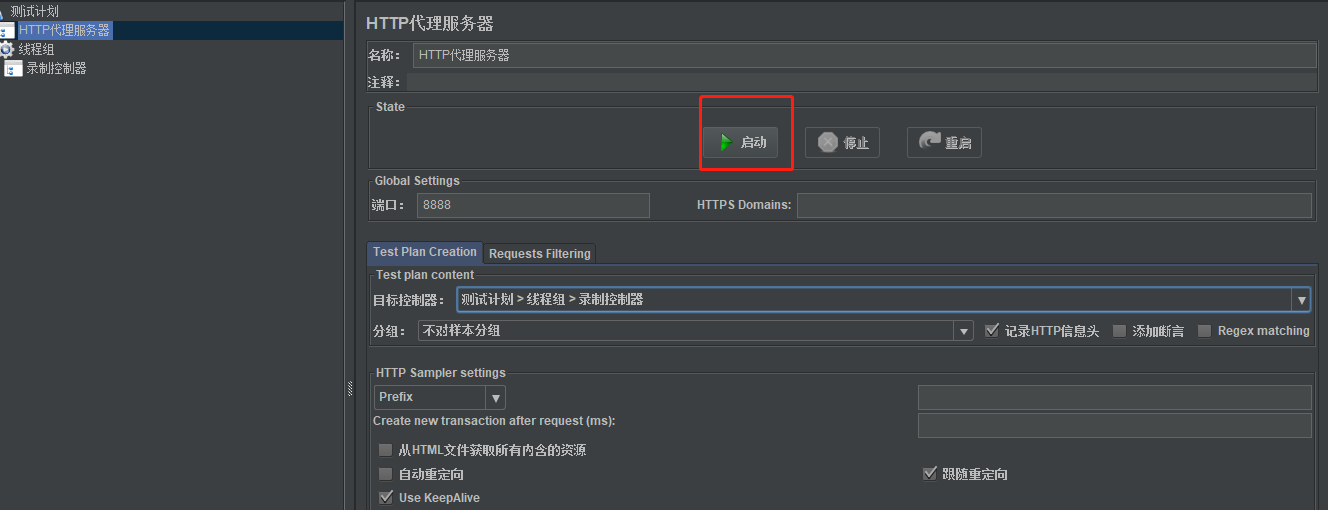Screen dimensions: 1328x510
Task: Toggle the Use KeepAlive checkbox
Action: (x=386, y=497)
